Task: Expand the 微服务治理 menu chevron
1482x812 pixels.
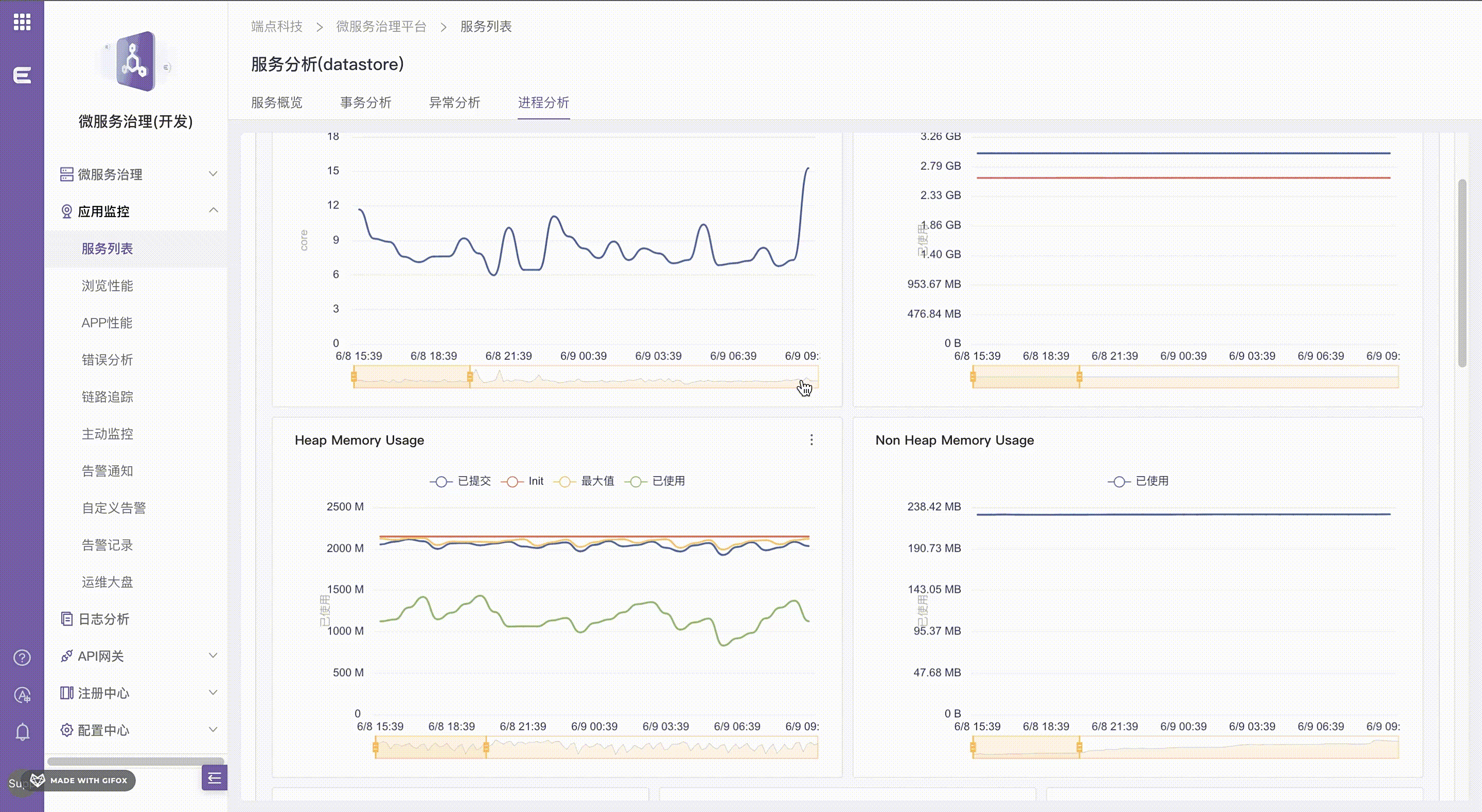Action: [213, 174]
